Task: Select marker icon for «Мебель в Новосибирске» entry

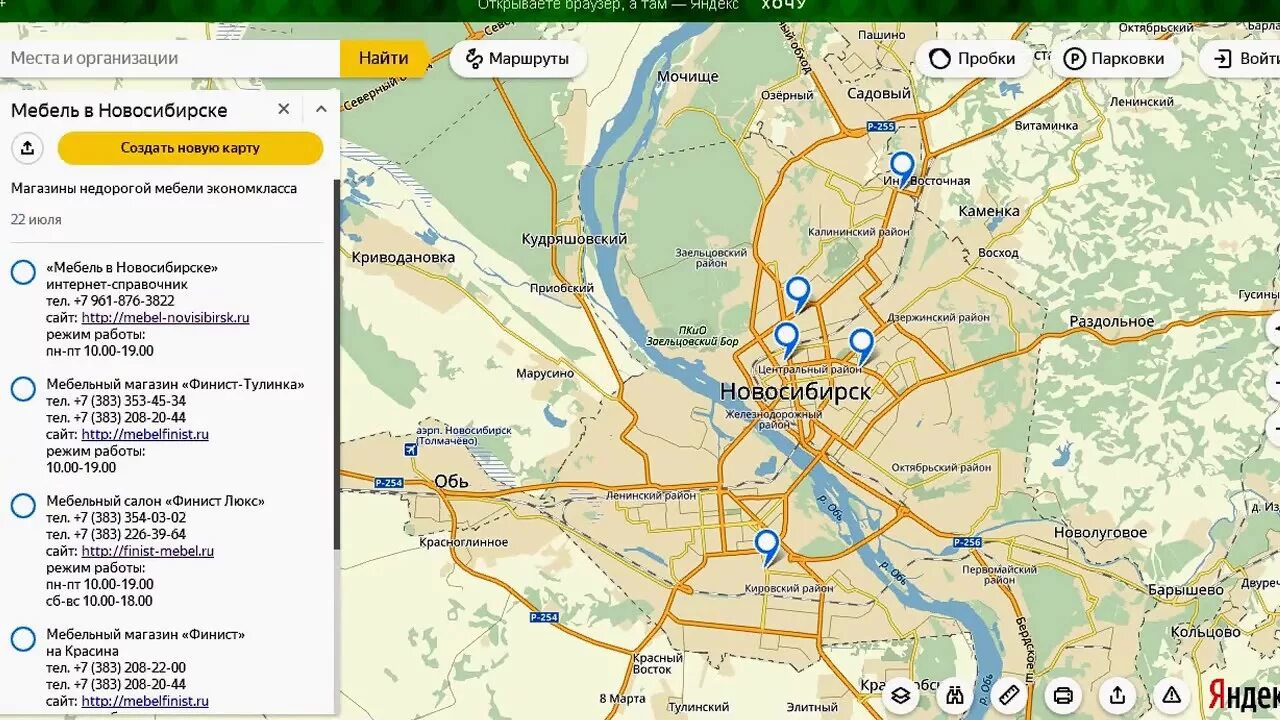Action: (23, 272)
